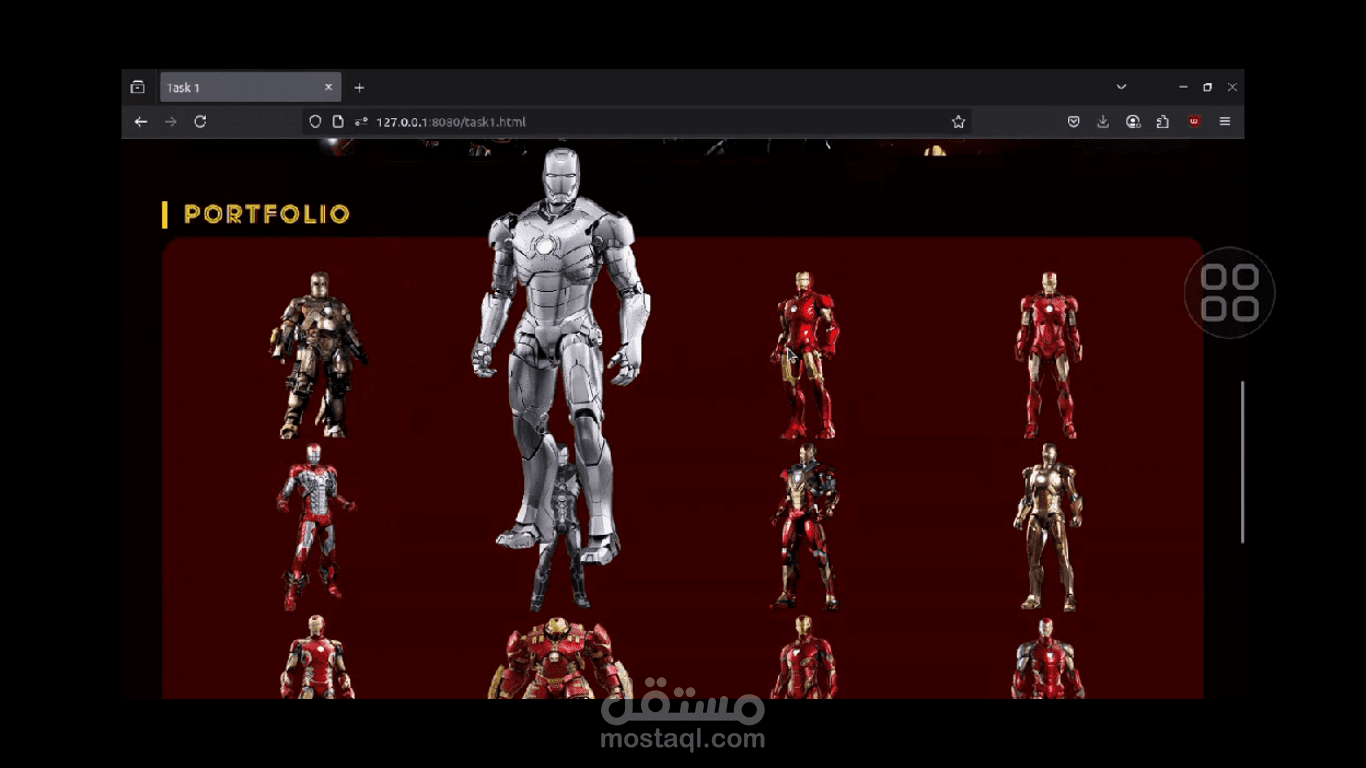Click the page info icon in address bar
The height and width of the screenshot is (768, 1366).
[x=338, y=122]
